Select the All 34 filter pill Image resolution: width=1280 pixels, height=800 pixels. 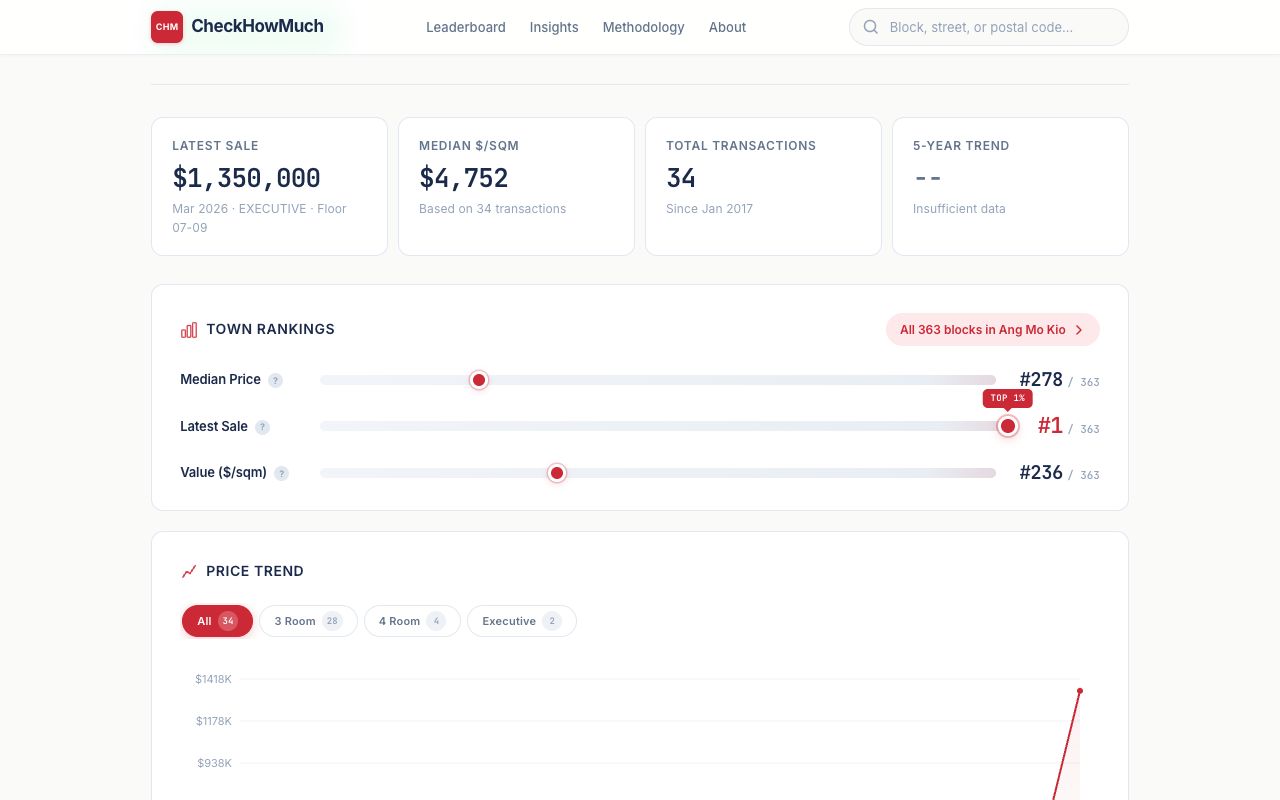coord(217,621)
